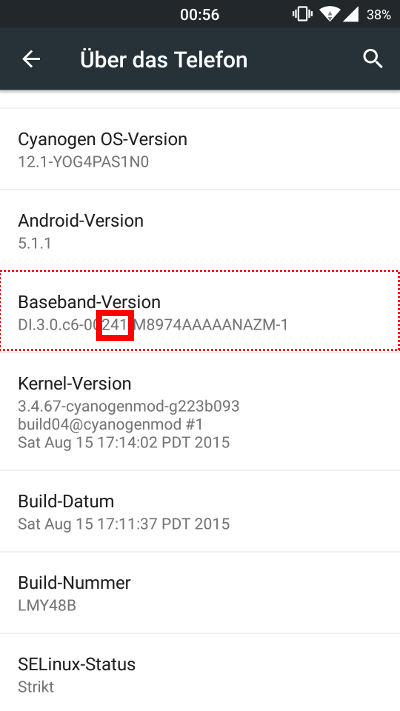Open search with the magnifier icon
This screenshot has height=711, width=400.
coord(372,59)
